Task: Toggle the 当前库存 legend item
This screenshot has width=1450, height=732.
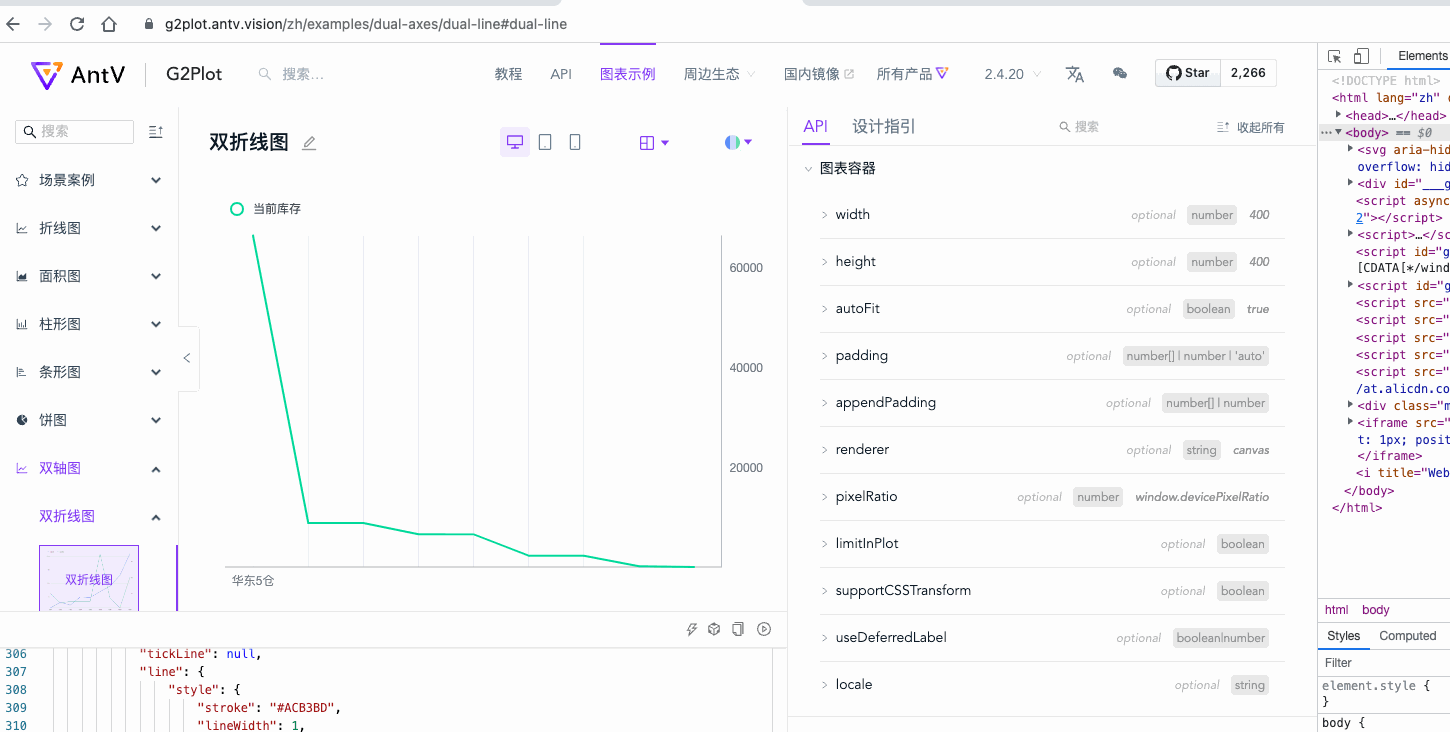Action: [x=266, y=209]
